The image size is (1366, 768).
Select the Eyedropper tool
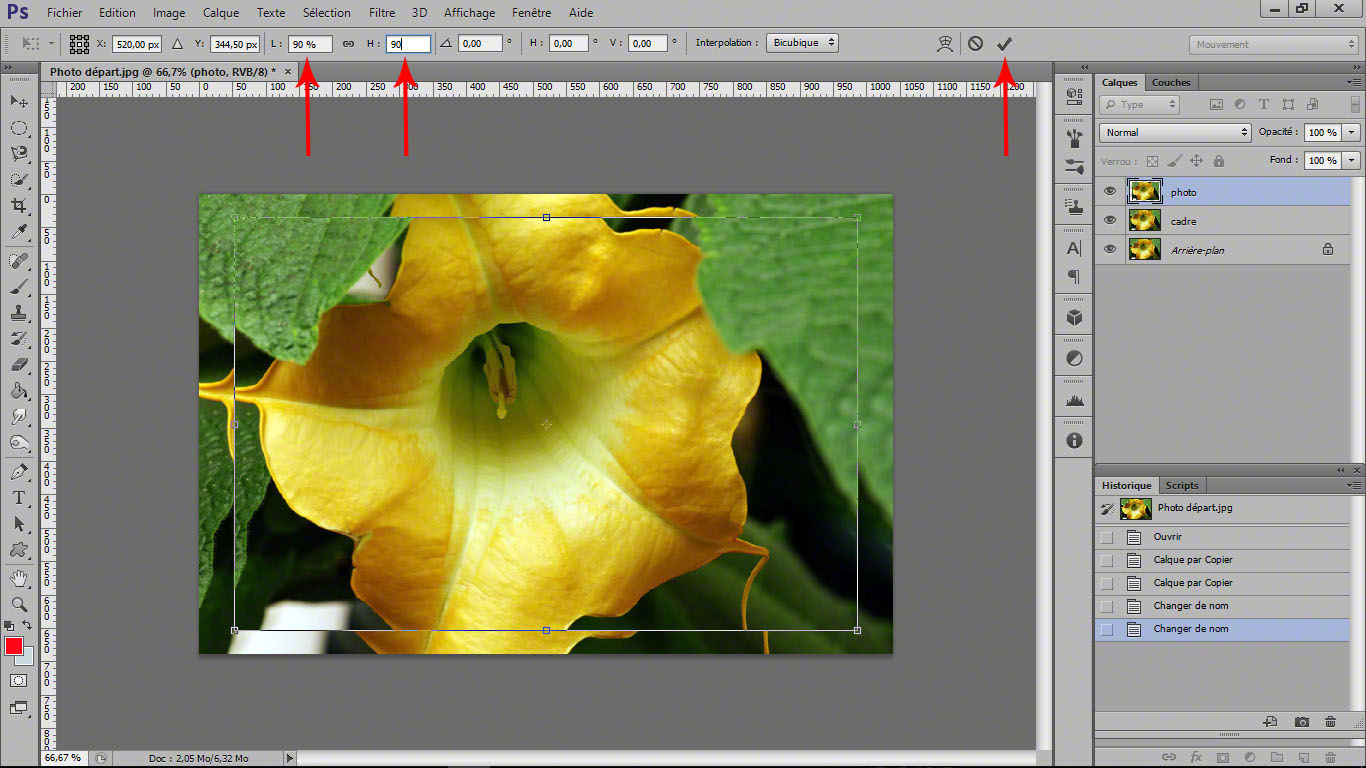(x=19, y=232)
